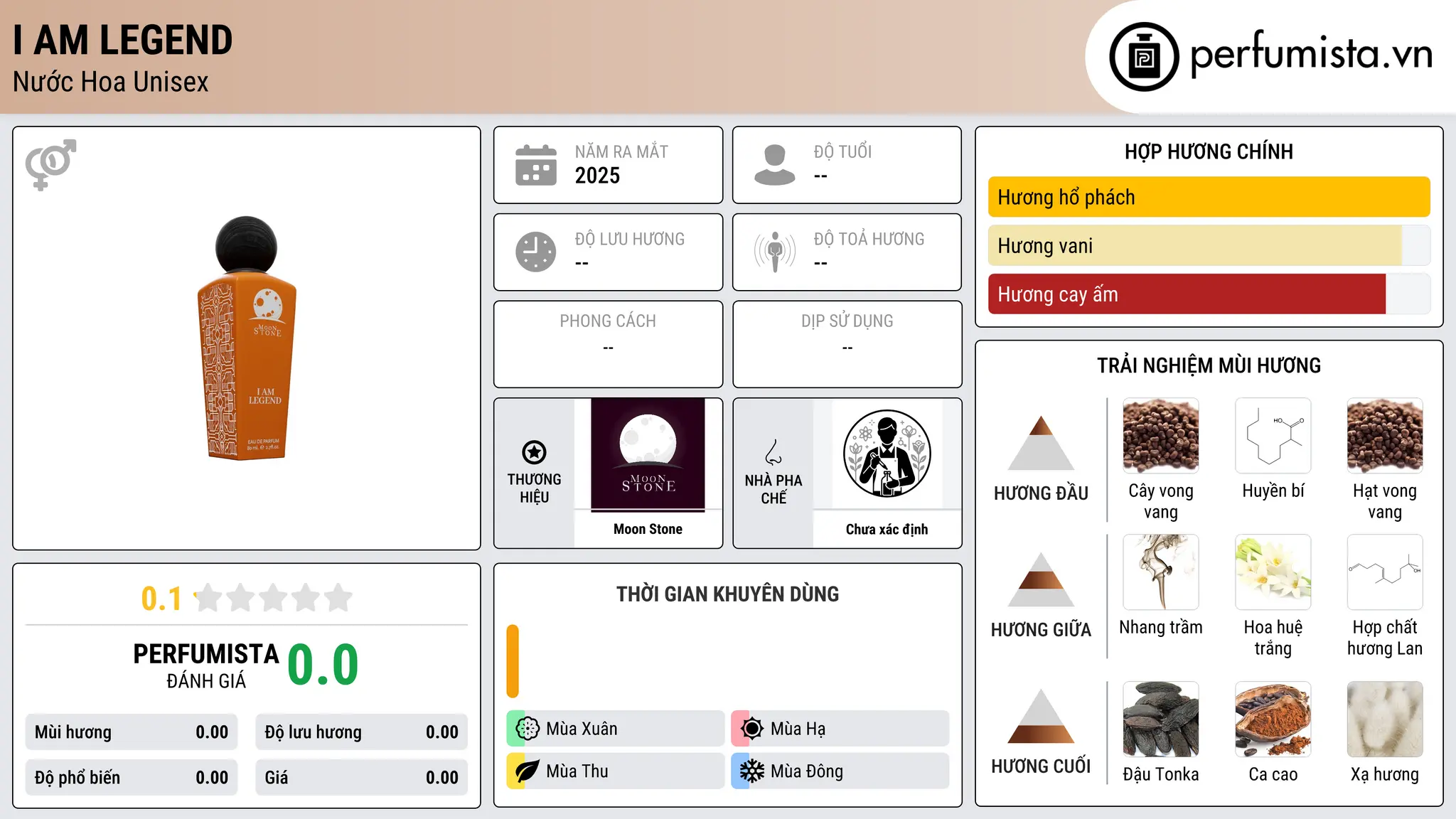This screenshot has height=819, width=1456.
Task: Select the launch year value 2025
Action: pos(597,176)
